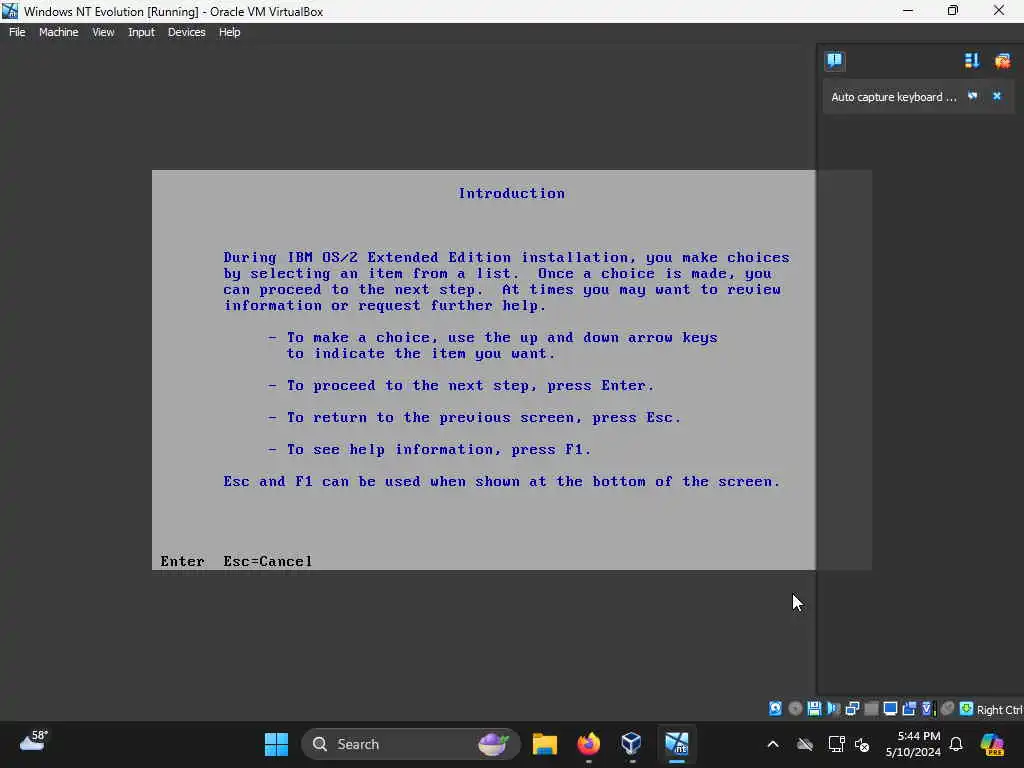The width and height of the screenshot is (1024, 768).
Task: Click the Auto capture keyboard notification text
Action: pos(893,97)
